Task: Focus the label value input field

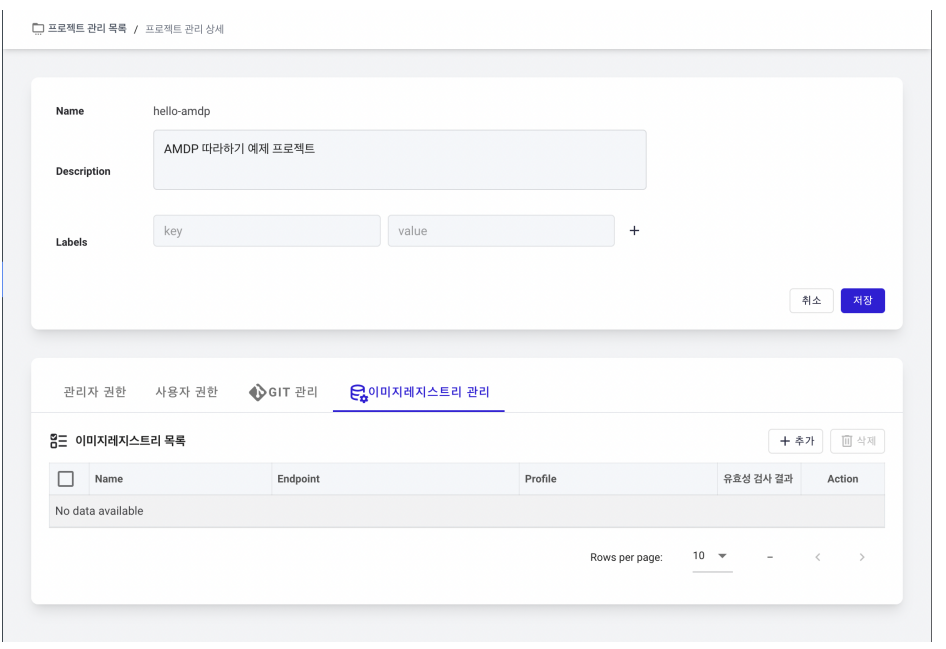Action: tap(501, 231)
